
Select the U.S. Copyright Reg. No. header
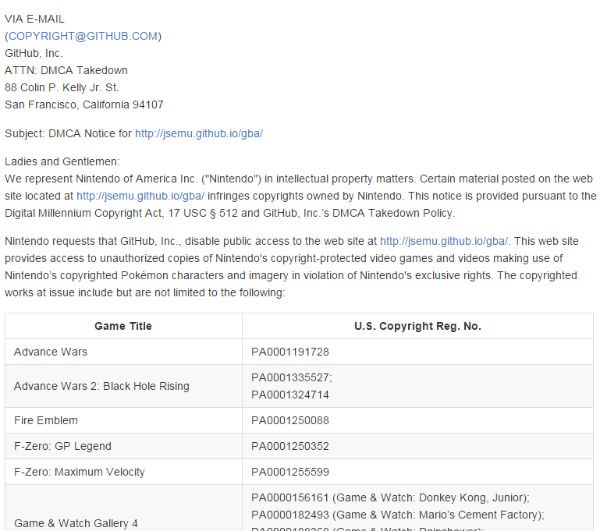coord(417,326)
